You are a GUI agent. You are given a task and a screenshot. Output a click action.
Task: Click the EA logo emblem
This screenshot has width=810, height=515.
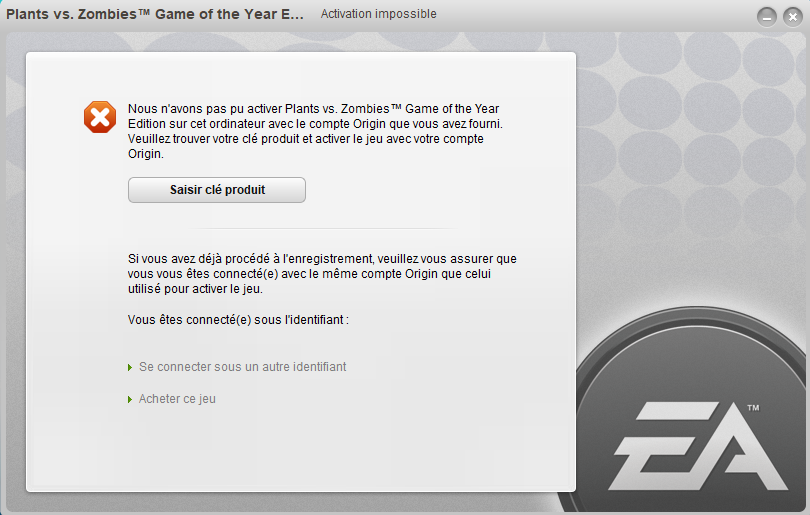pyautogui.click(x=697, y=446)
